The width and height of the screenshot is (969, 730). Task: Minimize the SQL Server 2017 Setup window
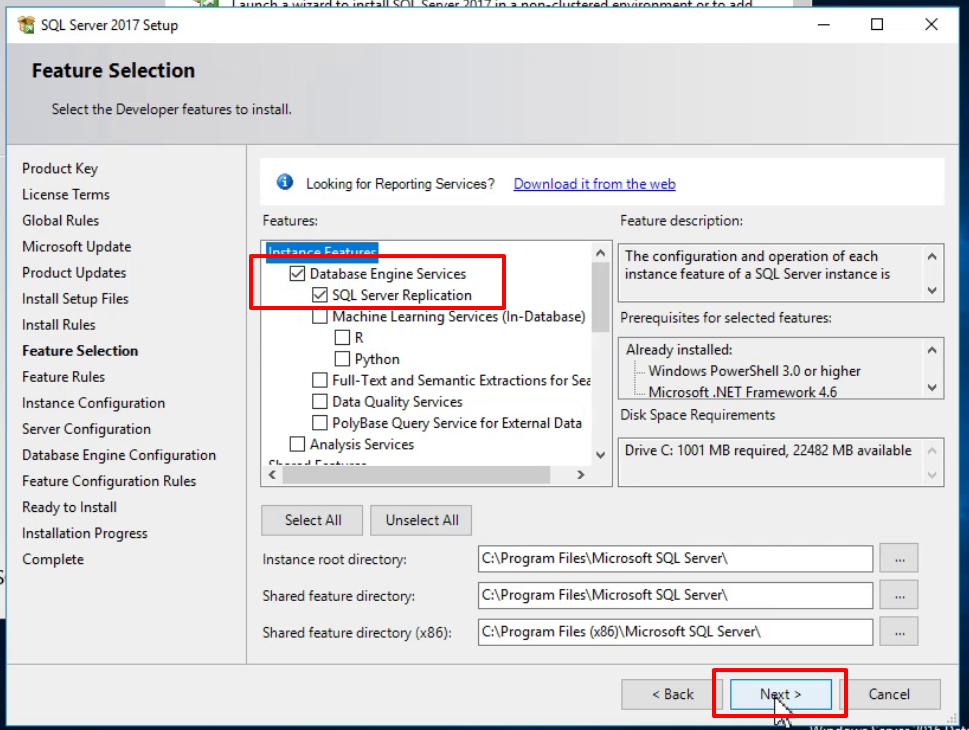click(x=824, y=25)
